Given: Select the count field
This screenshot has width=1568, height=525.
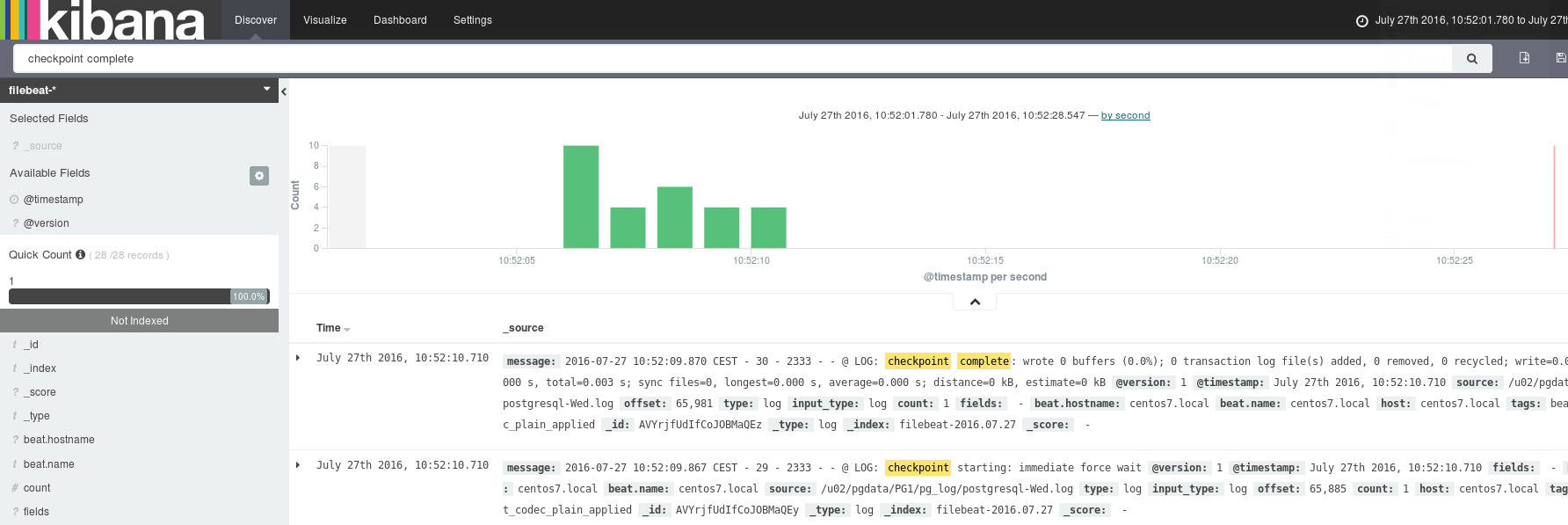Looking at the screenshot, I should click(37, 488).
